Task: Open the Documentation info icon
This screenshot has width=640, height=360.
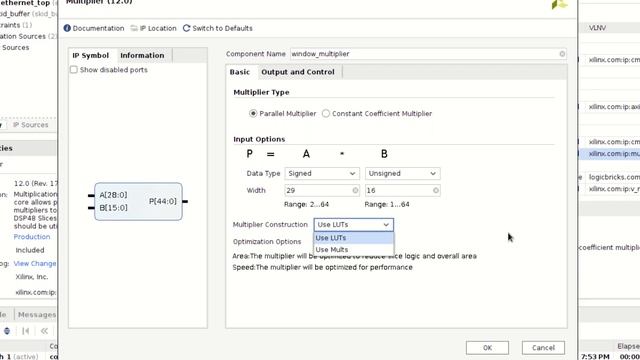Action: pyautogui.click(x=67, y=28)
